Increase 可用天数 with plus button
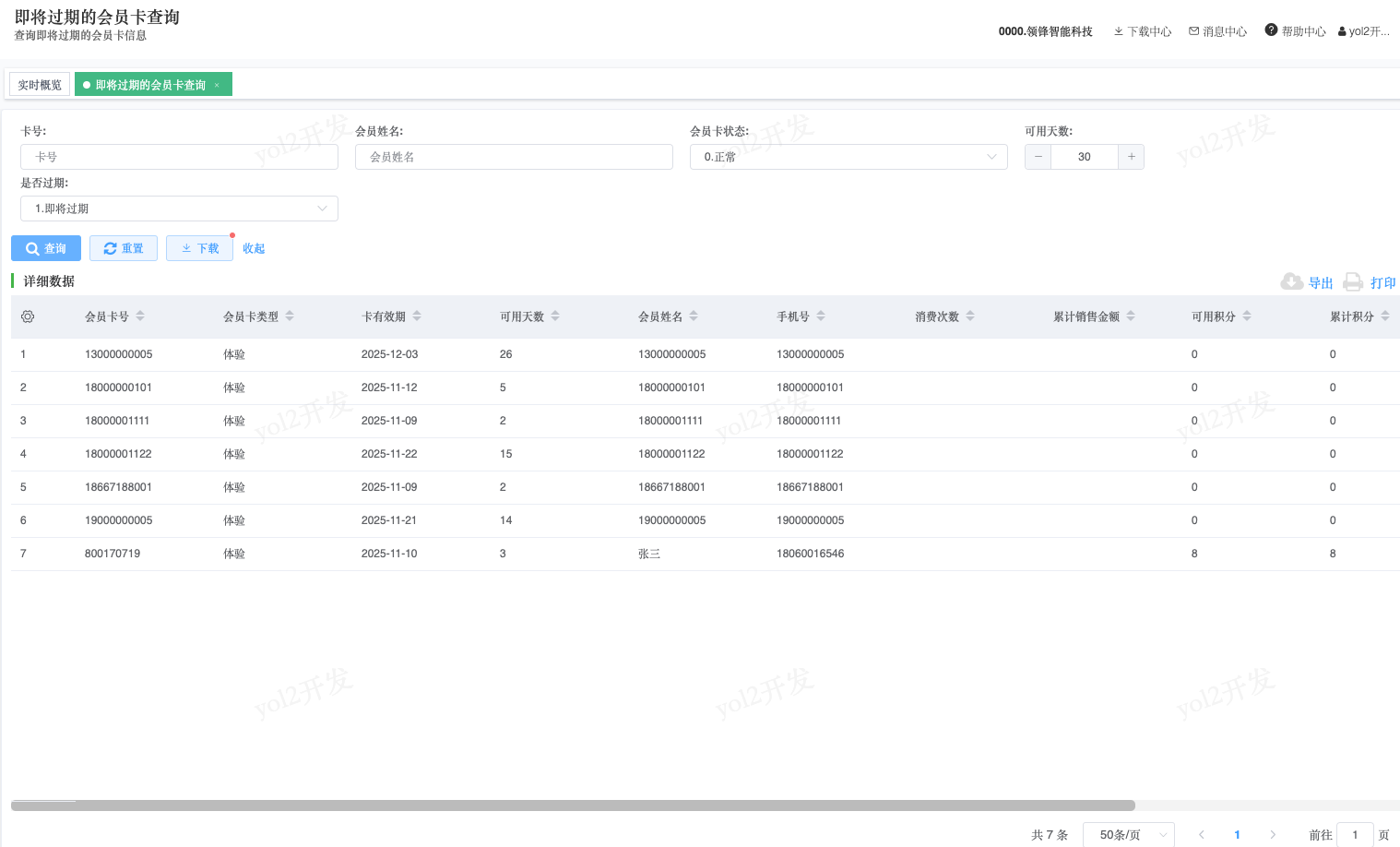Screen dimensions: 1400x847 click(x=1132, y=157)
